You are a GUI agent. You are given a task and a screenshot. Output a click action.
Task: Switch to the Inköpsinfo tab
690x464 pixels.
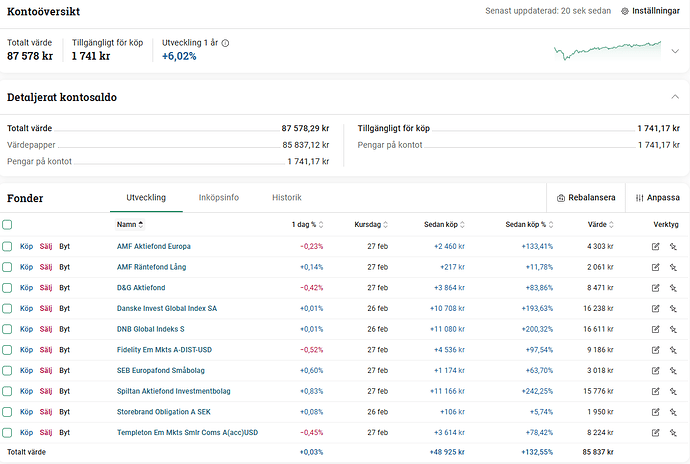(x=219, y=198)
